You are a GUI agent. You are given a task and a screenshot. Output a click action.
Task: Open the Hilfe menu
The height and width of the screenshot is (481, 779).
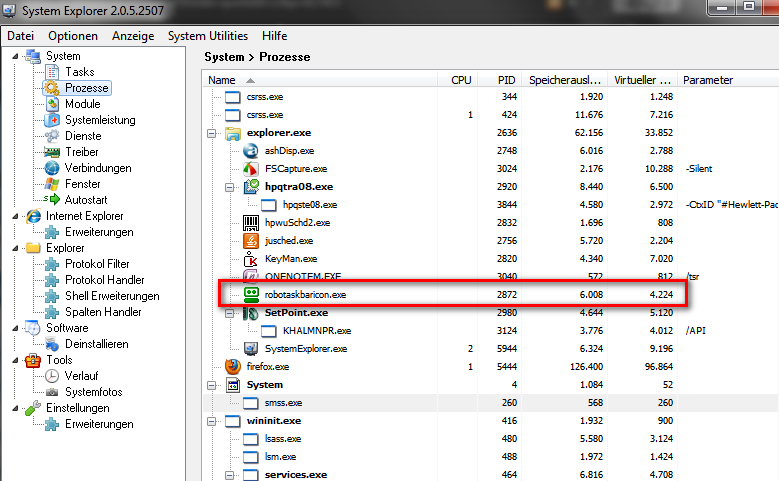274,36
